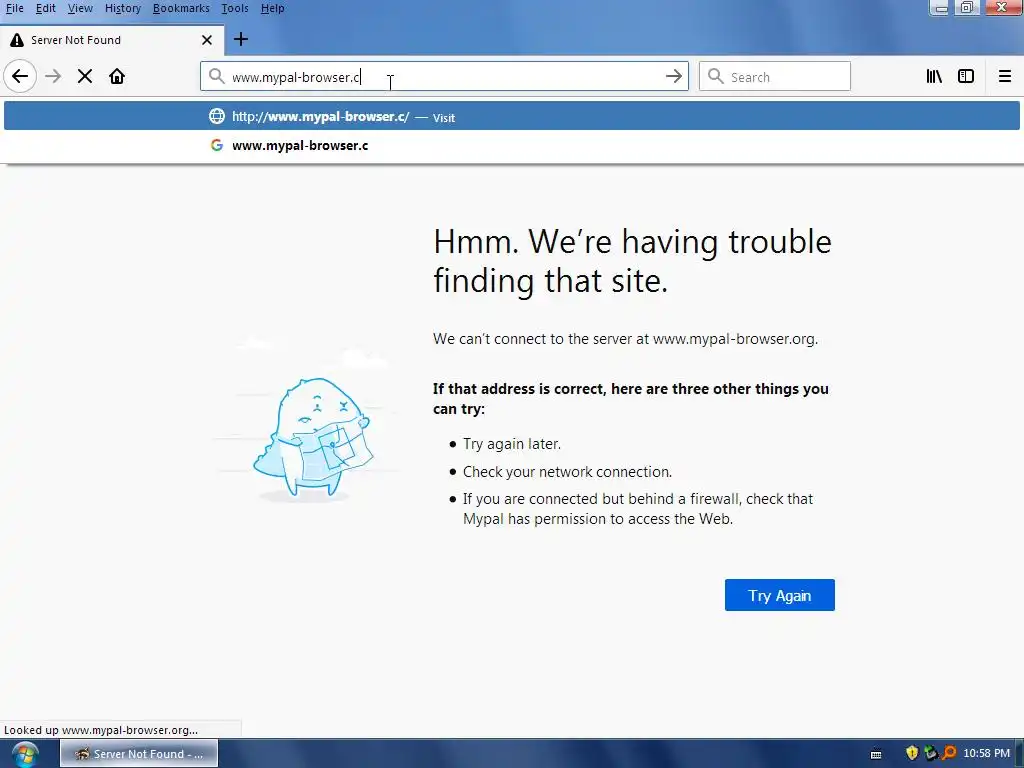
Task: Show the sidebars panel
Action: pyautogui.click(x=966, y=76)
